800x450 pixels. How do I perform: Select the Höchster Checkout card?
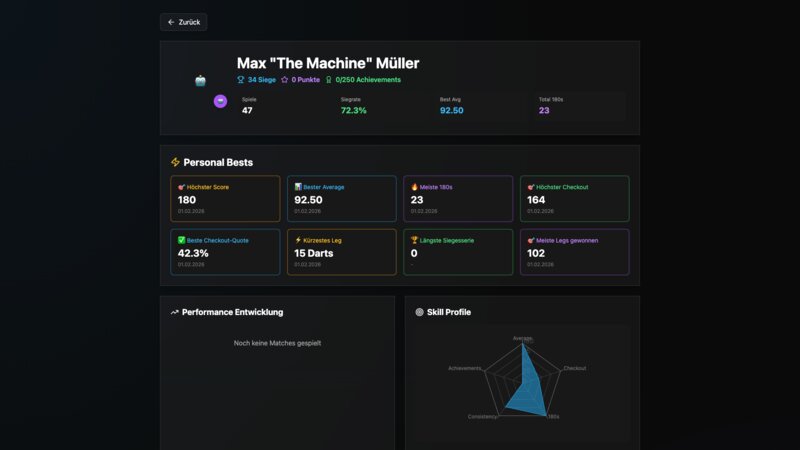coord(574,199)
